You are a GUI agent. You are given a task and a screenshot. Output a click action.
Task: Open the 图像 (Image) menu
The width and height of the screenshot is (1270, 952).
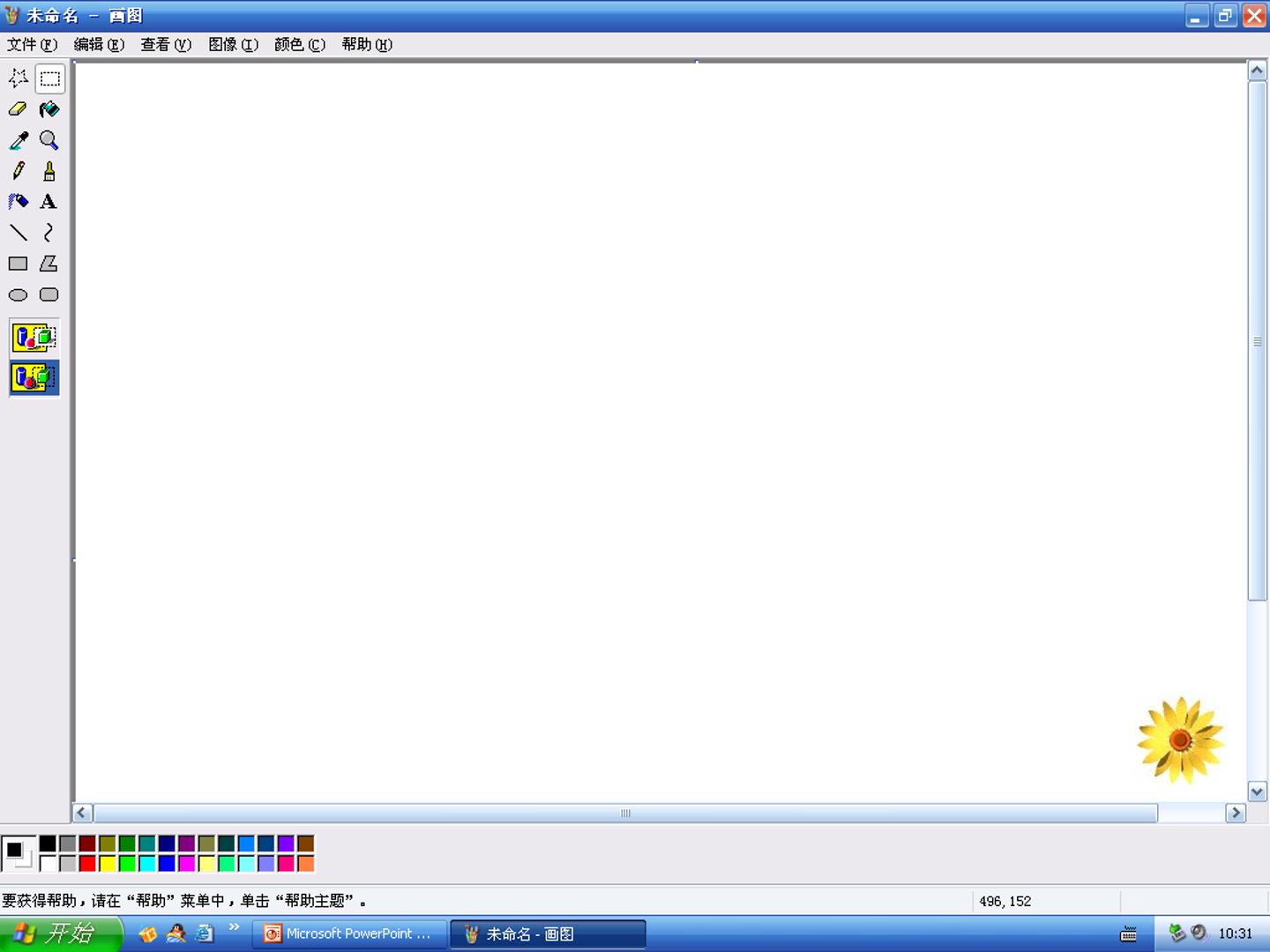pyautogui.click(x=233, y=45)
